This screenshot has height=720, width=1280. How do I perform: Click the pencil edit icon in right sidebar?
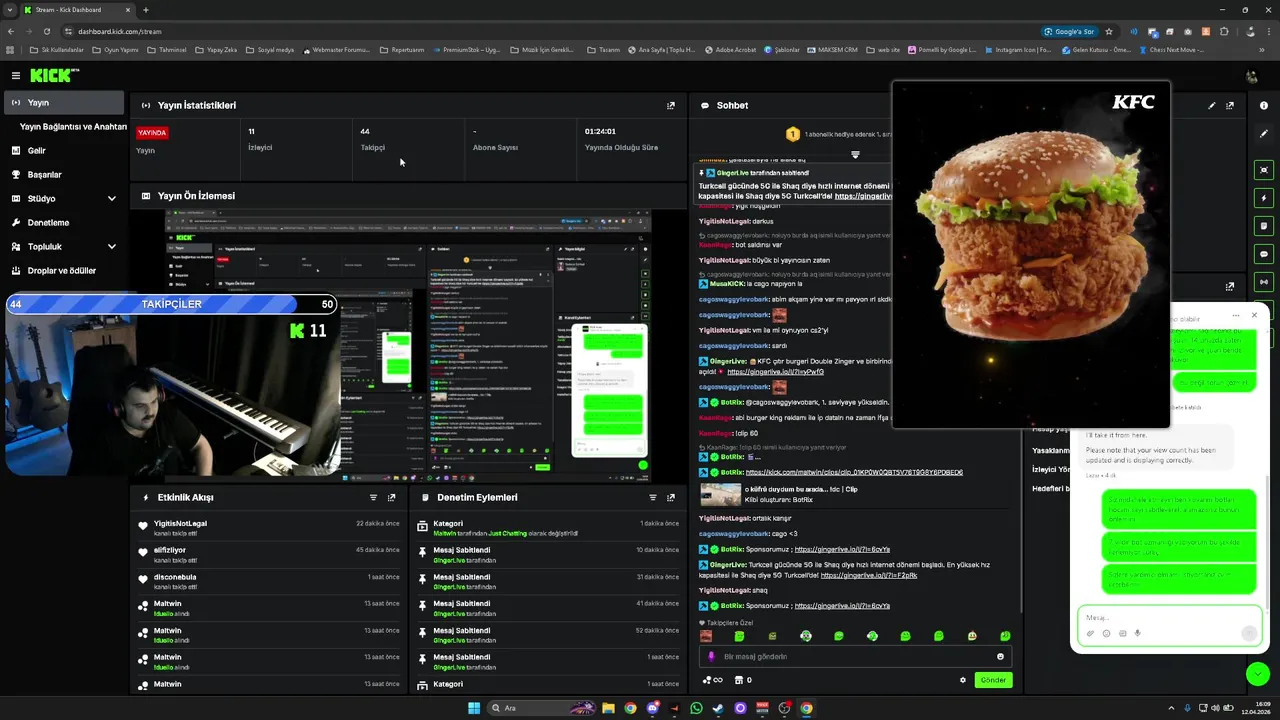[1264, 133]
